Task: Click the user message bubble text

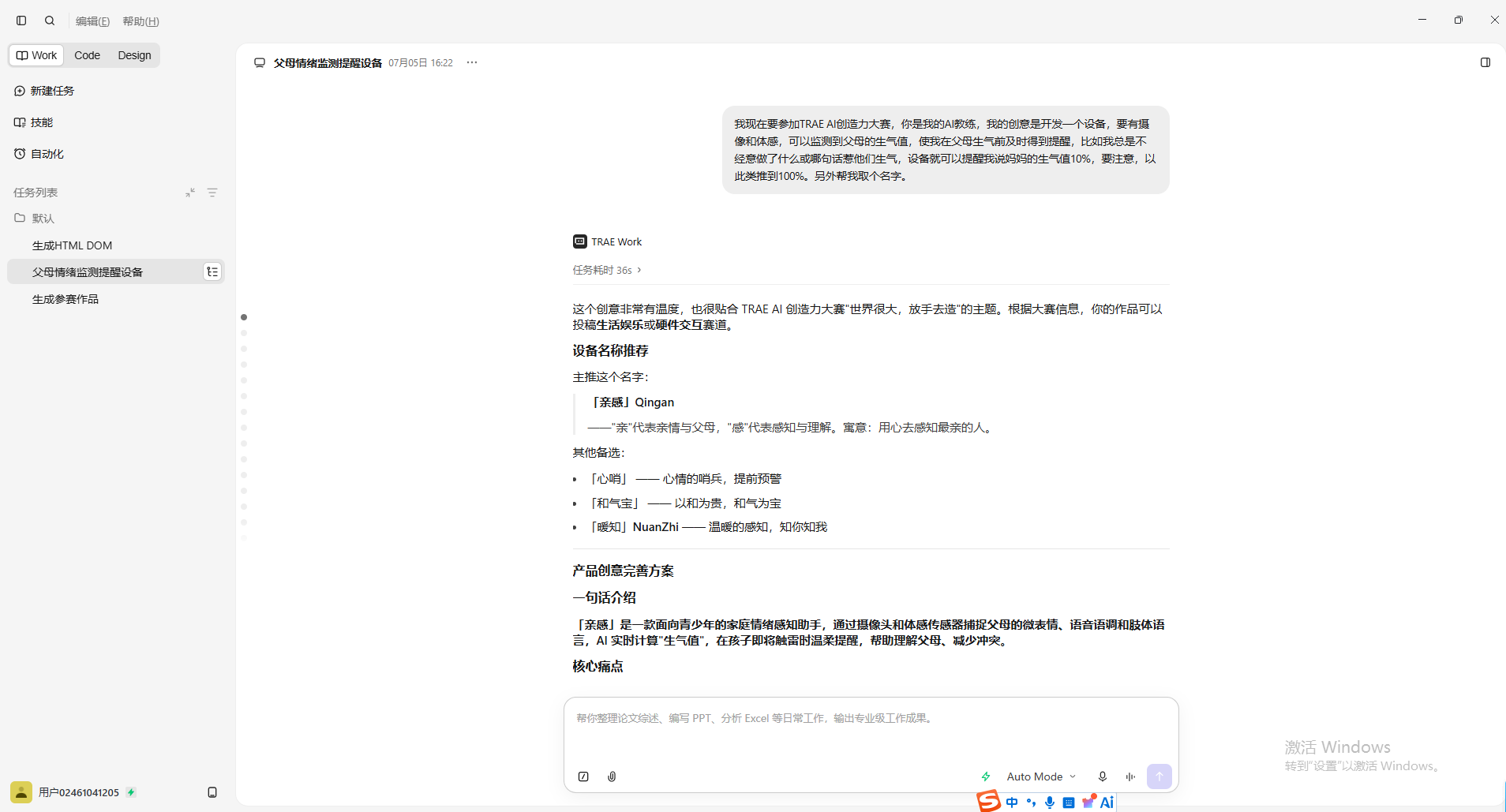Action: point(946,150)
